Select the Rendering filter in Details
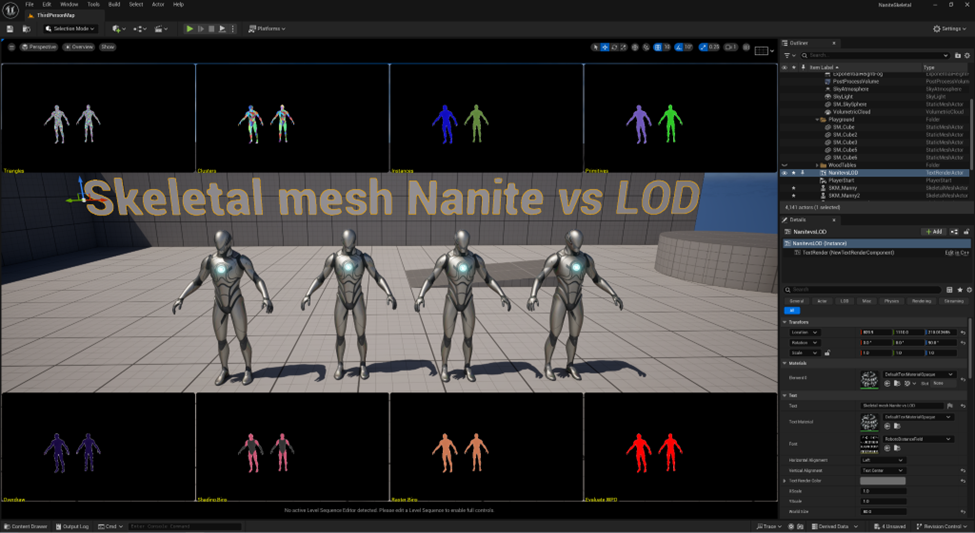Image resolution: width=975 pixels, height=533 pixels. (x=921, y=301)
